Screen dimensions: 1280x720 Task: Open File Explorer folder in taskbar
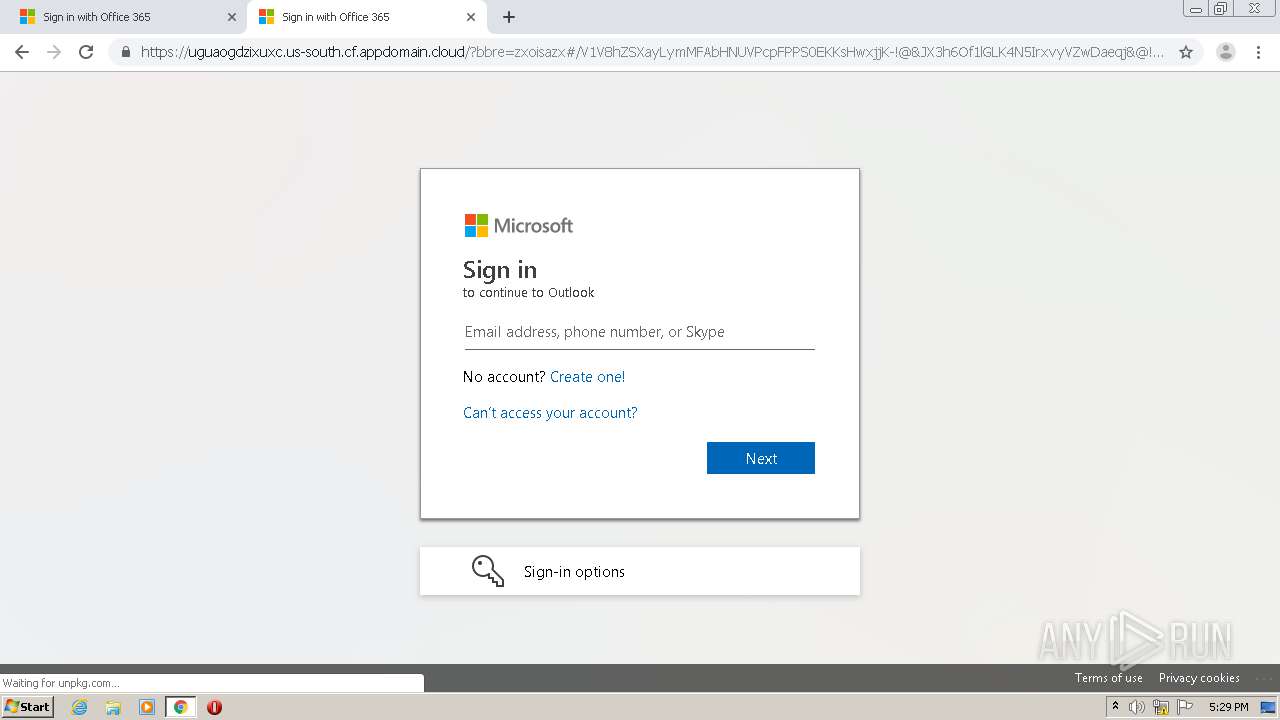click(x=113, y=707)
